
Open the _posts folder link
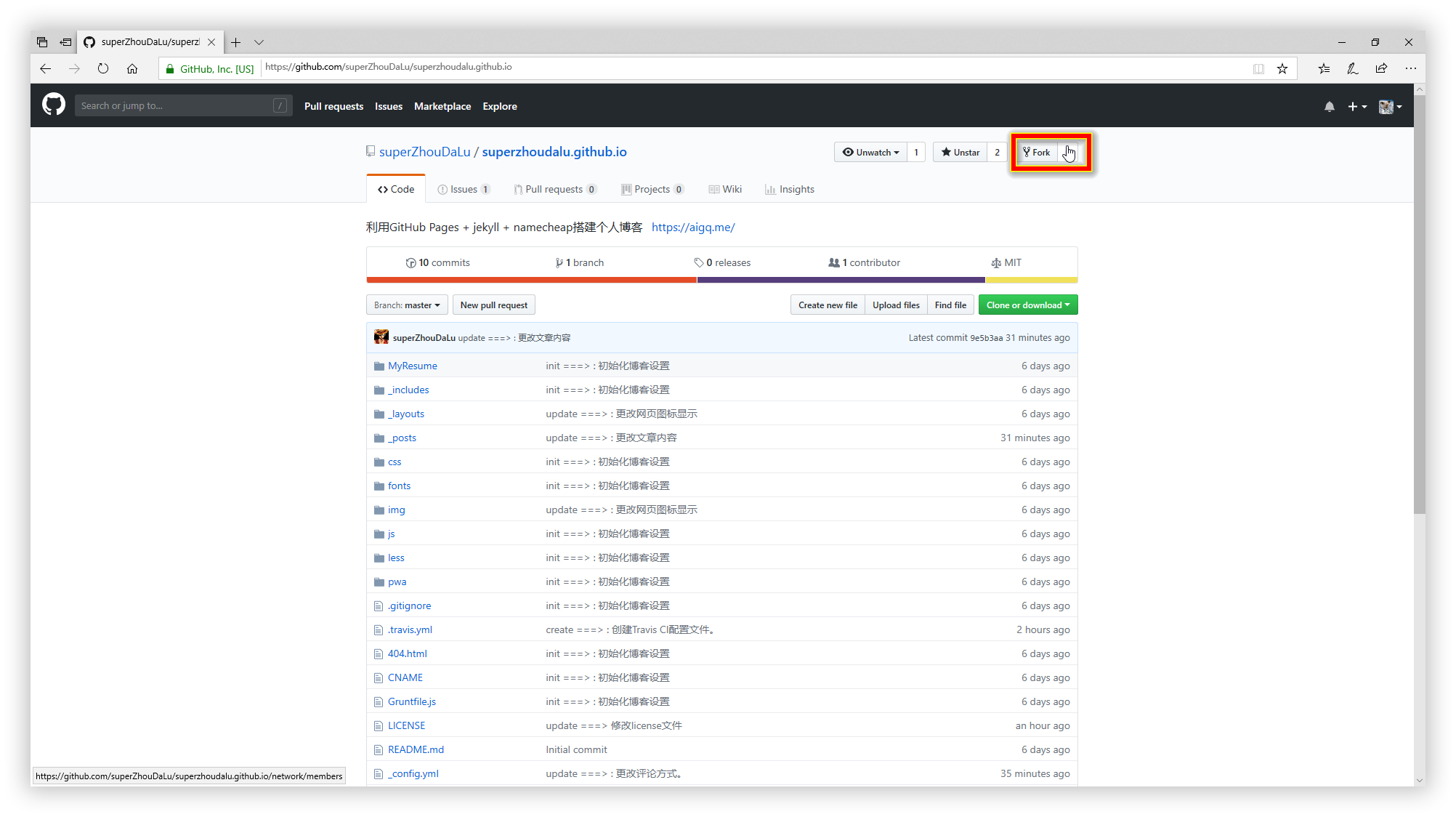click(402, 438)
